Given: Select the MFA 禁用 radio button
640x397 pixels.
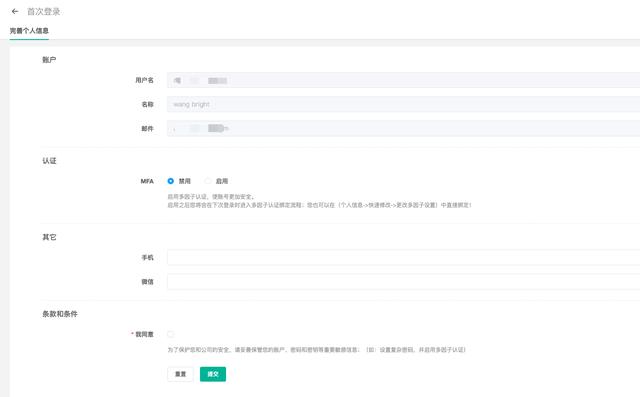Looking at the screenshot, I should click(171, 181).
